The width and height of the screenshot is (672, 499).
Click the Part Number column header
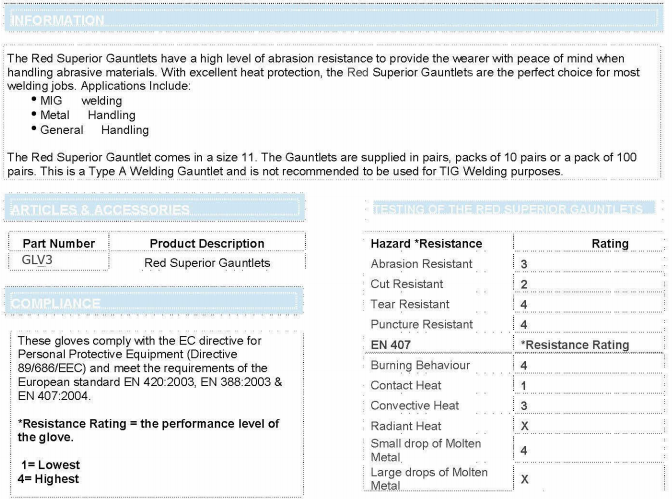click(x=59, y=243)
